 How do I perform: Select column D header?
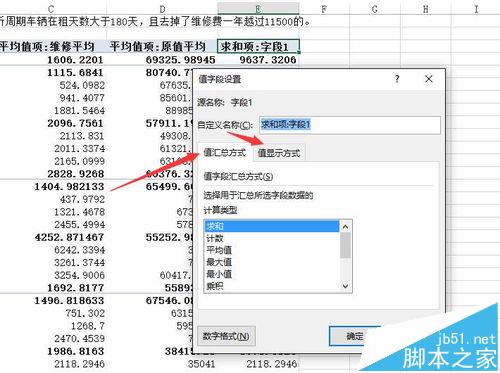click(x=162, y=8)
